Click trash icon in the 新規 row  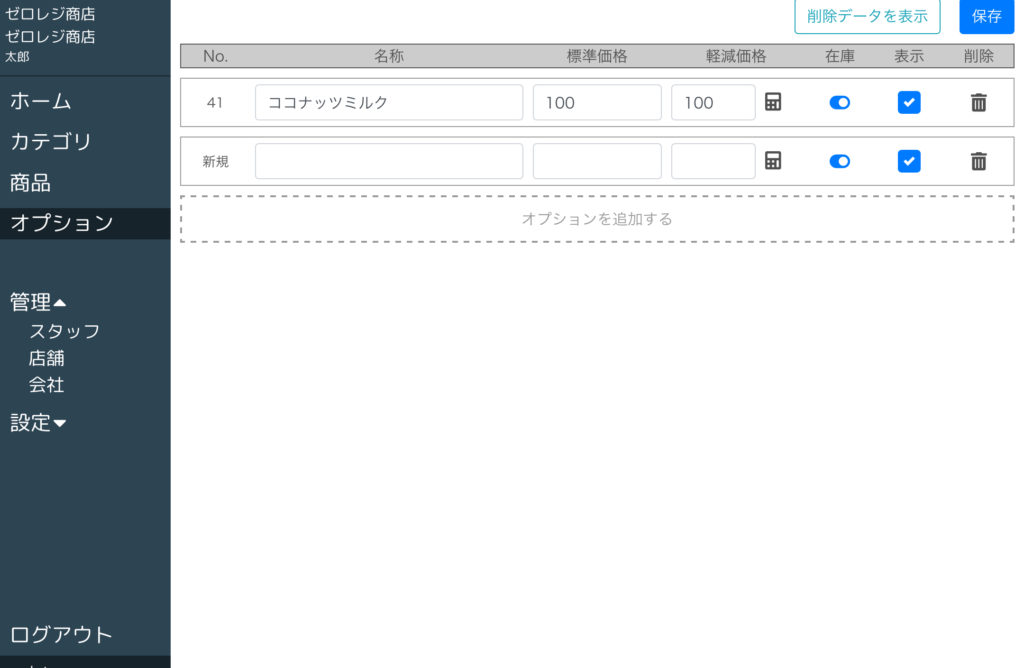tap(978, 161)
